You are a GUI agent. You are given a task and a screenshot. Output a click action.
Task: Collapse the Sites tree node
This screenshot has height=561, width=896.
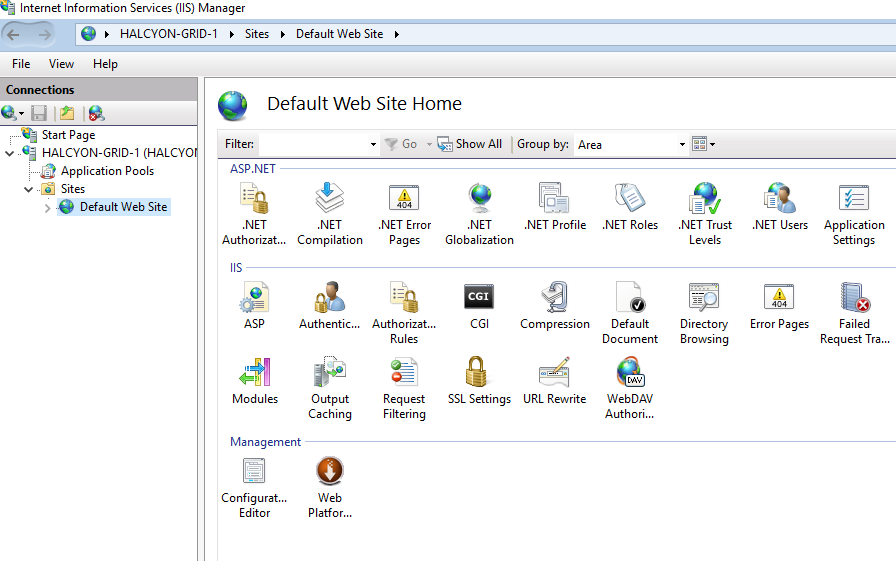(x=28, y=189)
